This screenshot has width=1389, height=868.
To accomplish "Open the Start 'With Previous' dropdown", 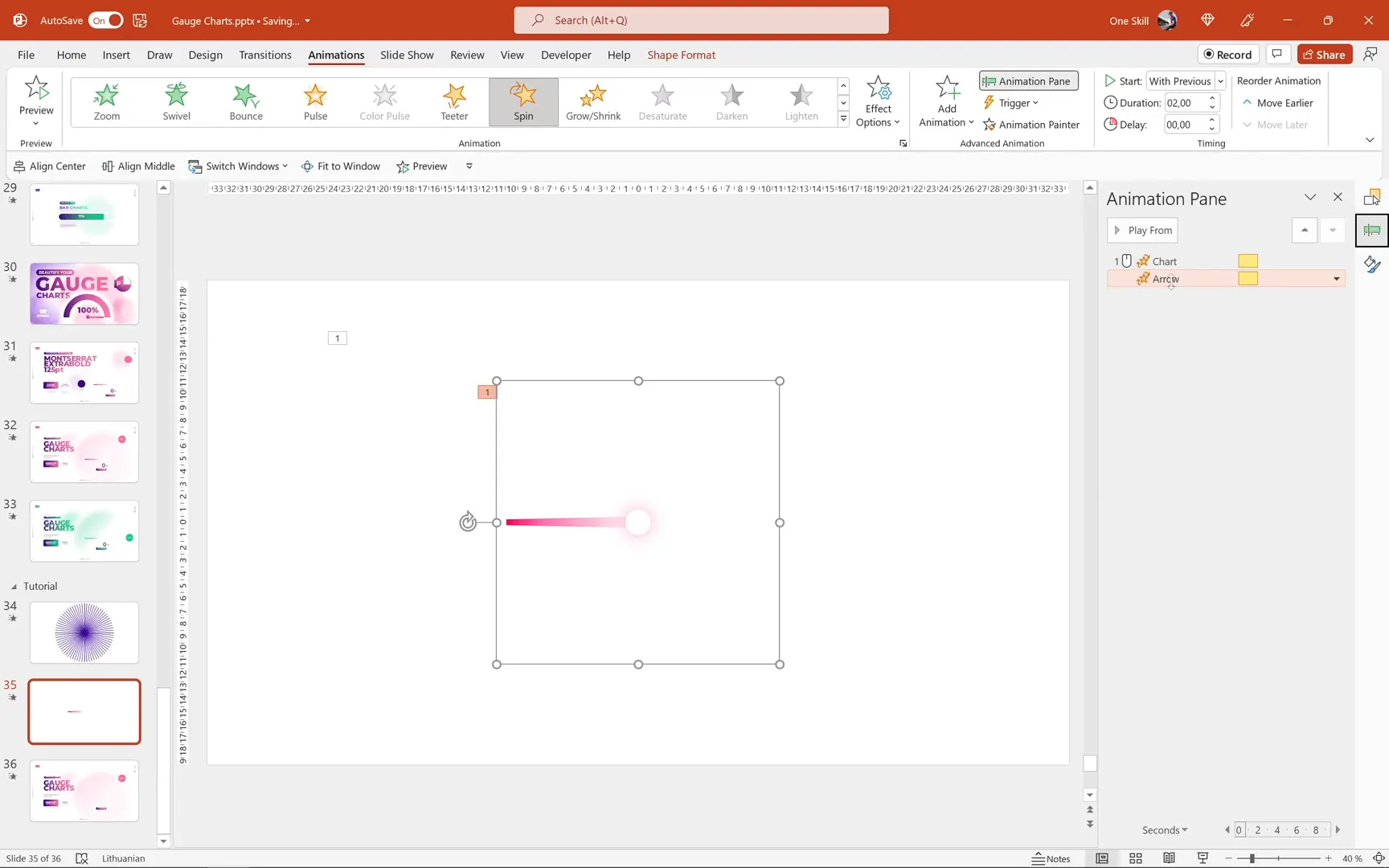I will point(1220,80).
